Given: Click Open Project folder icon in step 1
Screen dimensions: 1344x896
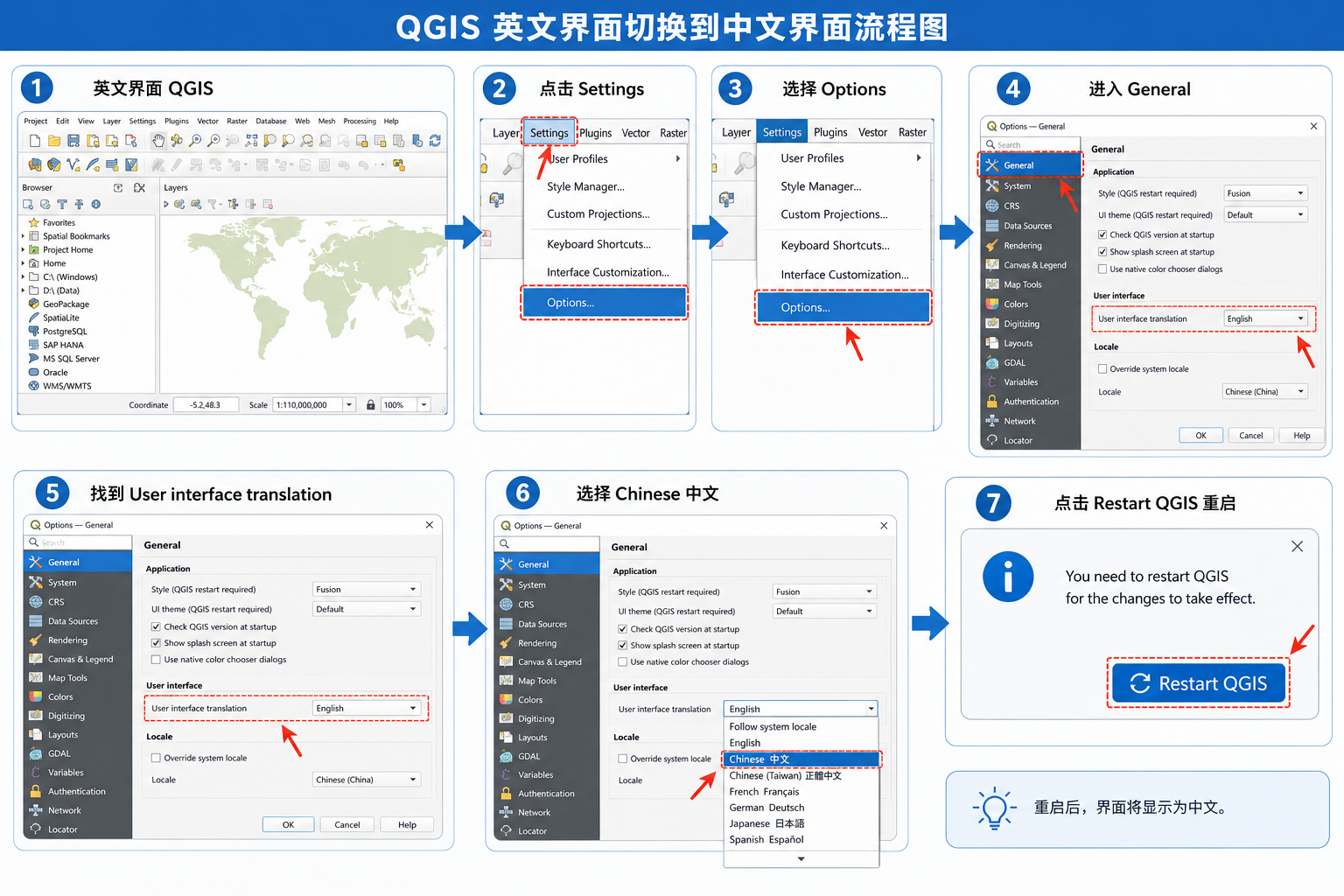Looking at the screenshot, I should tap(54, 141).
